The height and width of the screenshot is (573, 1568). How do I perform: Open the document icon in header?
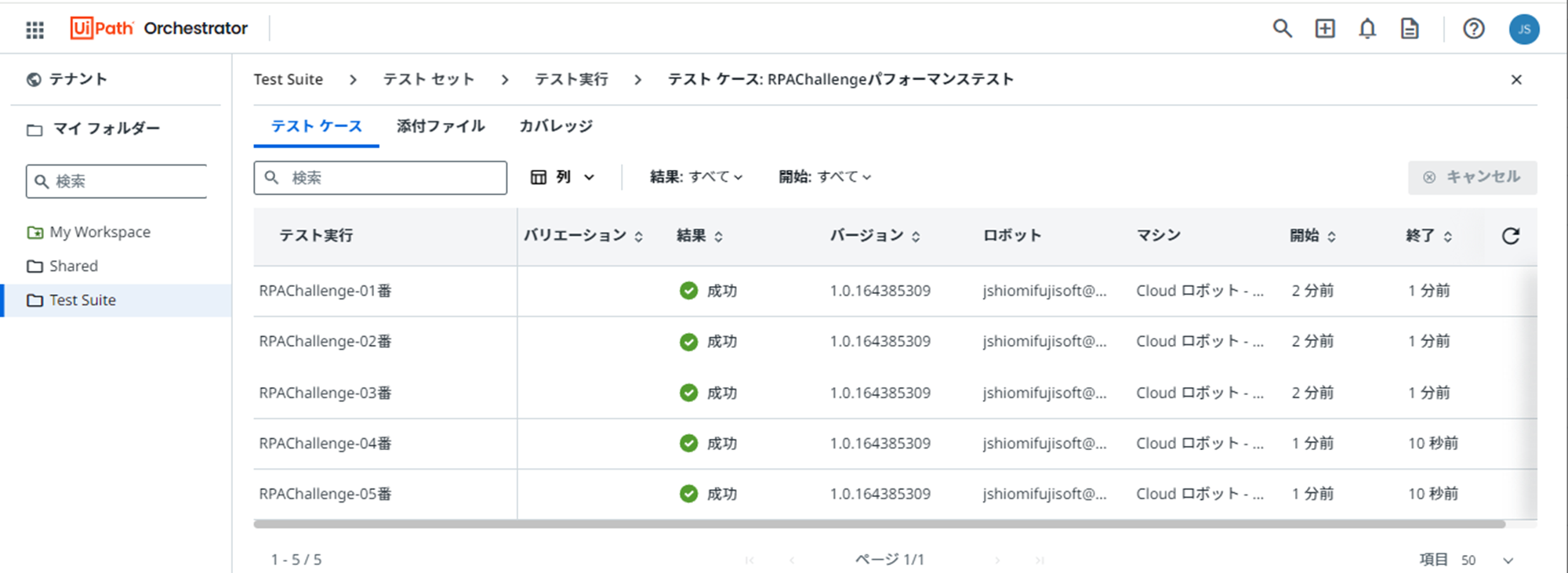pos(1410,29)
